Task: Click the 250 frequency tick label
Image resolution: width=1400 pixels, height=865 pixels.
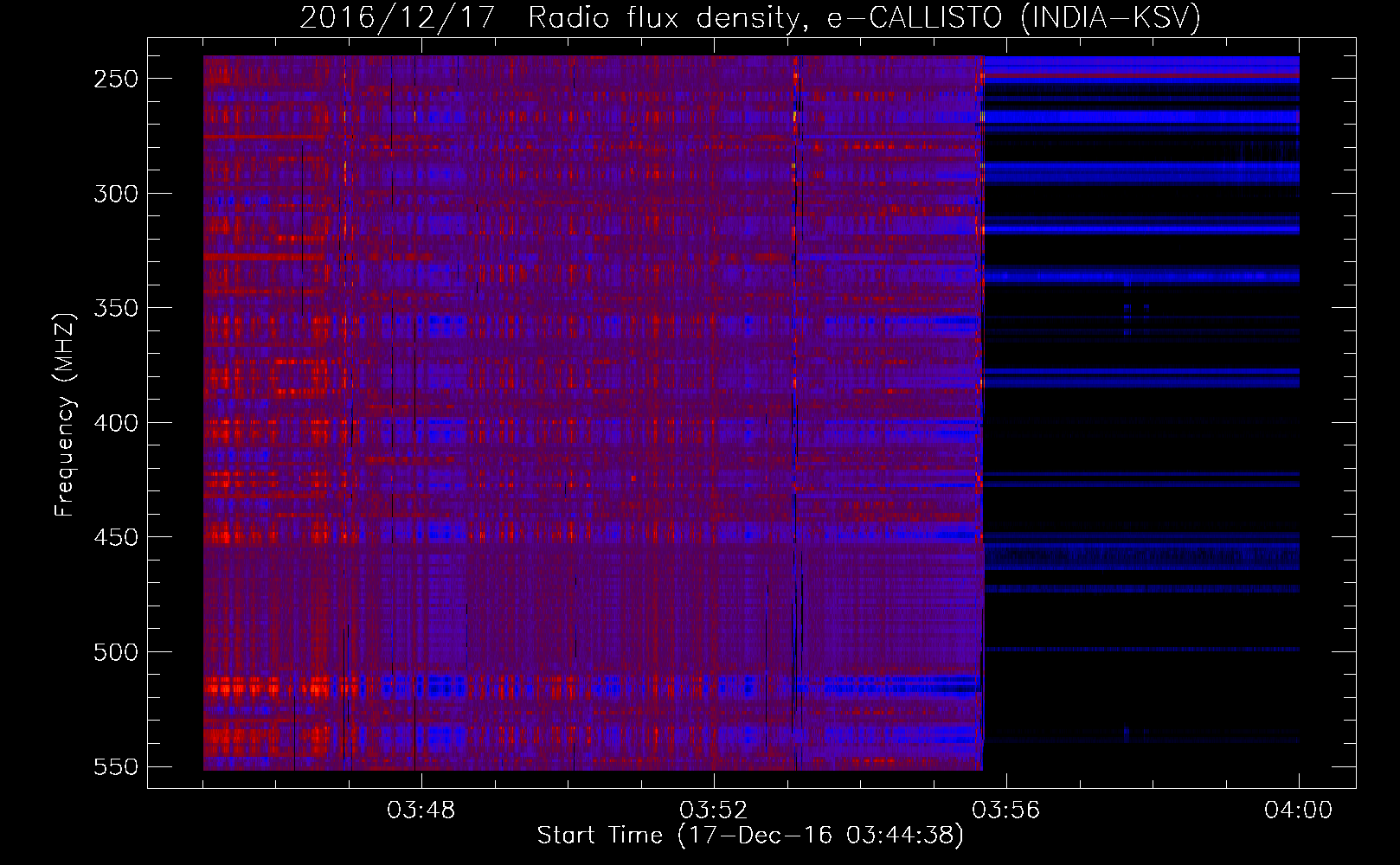Action: tap(116, 79)
